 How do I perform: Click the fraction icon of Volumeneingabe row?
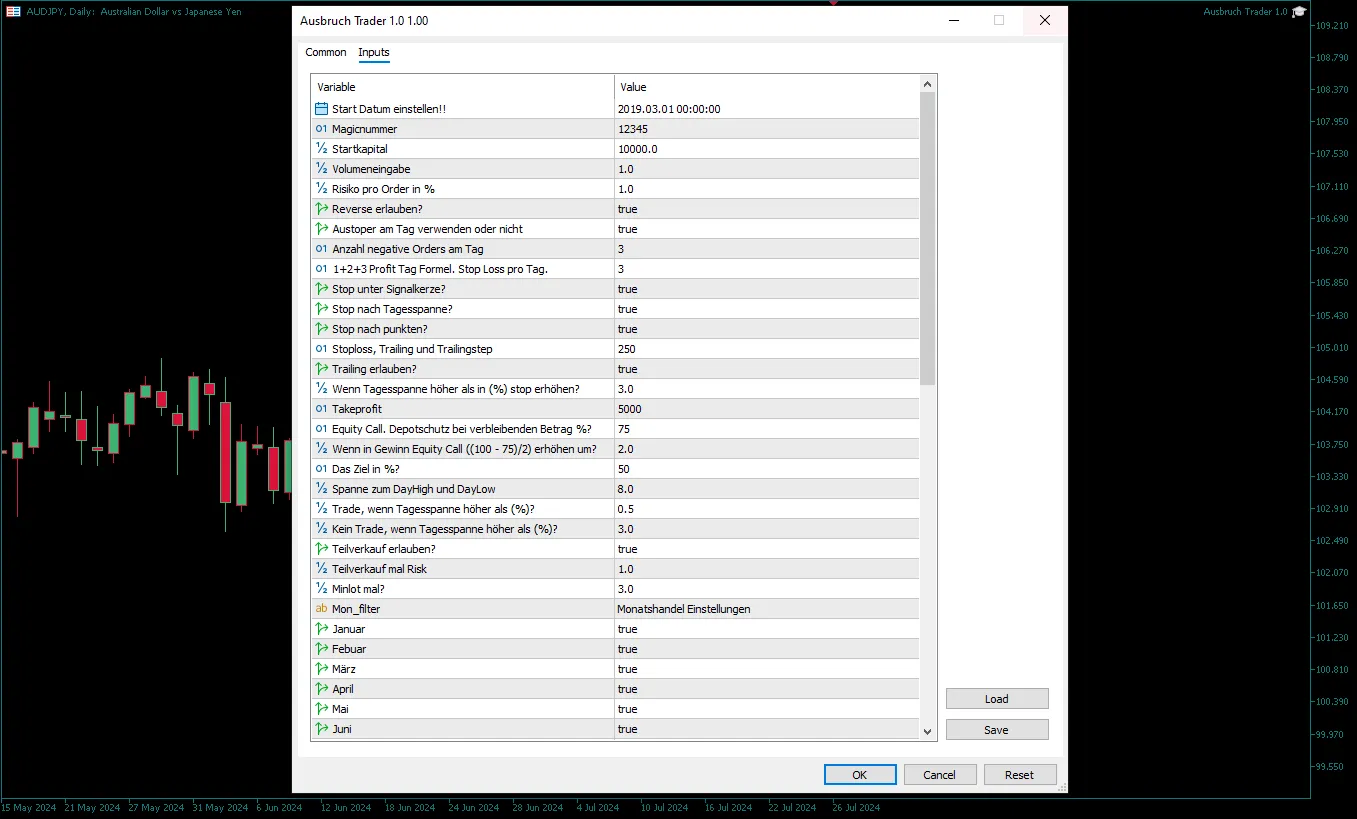(322, 169)
